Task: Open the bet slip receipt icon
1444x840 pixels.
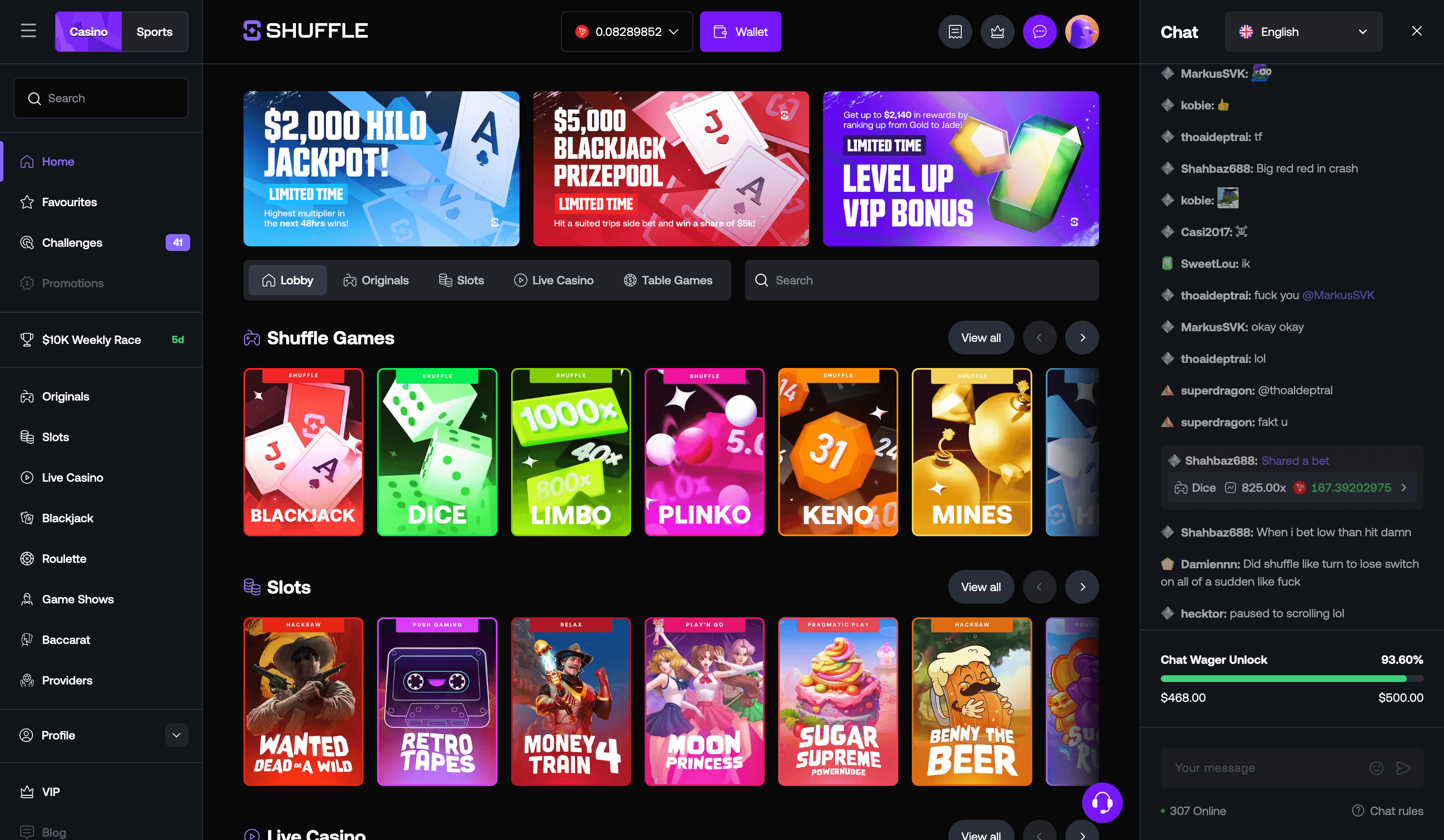Action: coord(954,32)
